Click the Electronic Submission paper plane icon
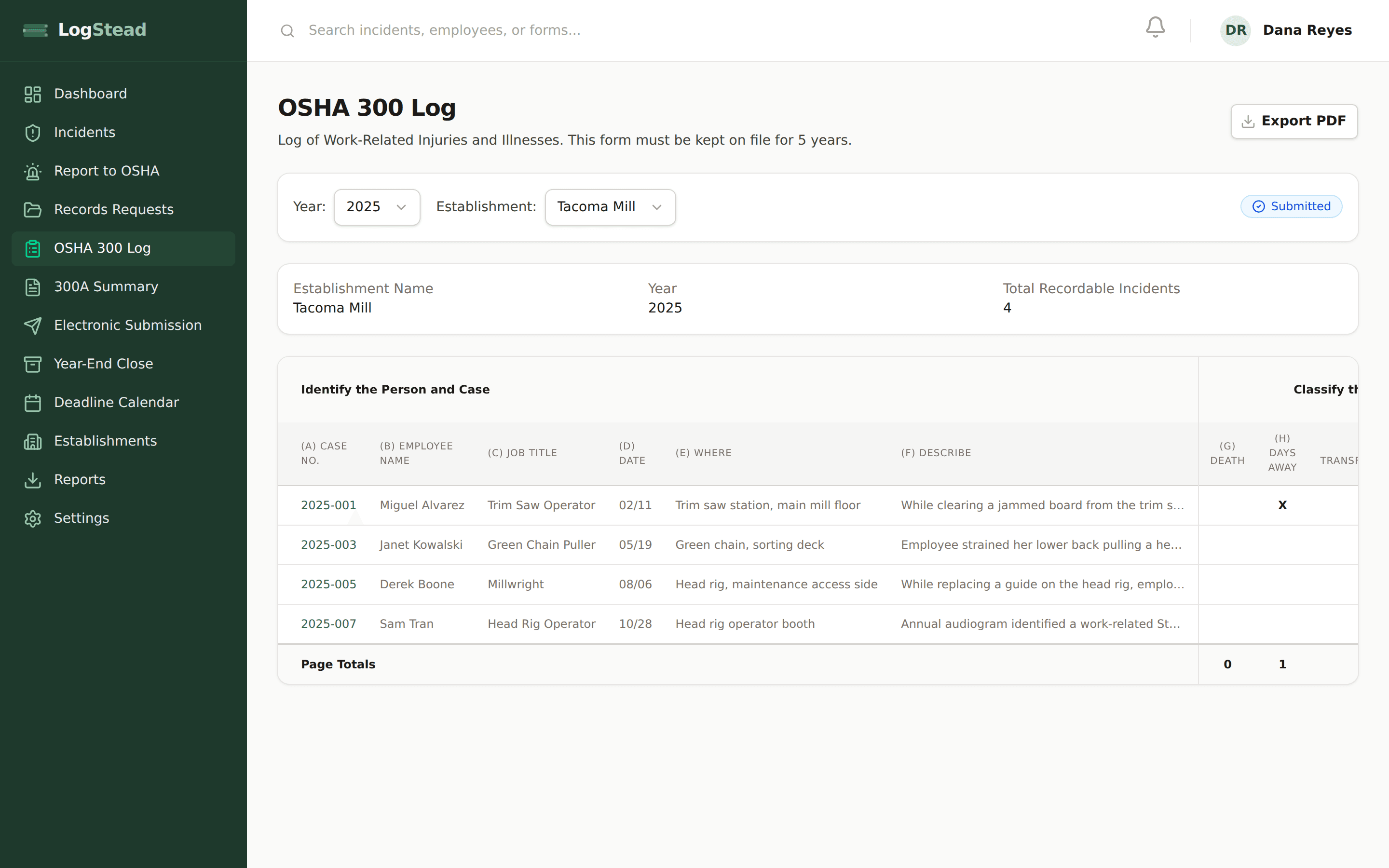The height and width of the screenshot is (868, 1389). coord(33,325)
